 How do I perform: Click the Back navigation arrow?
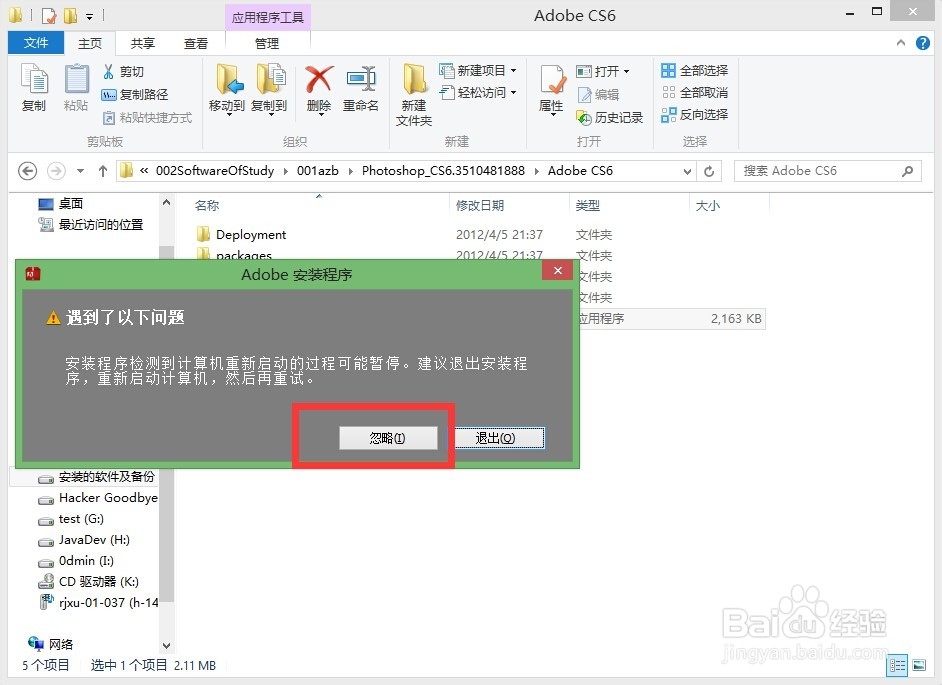point(27,171)
